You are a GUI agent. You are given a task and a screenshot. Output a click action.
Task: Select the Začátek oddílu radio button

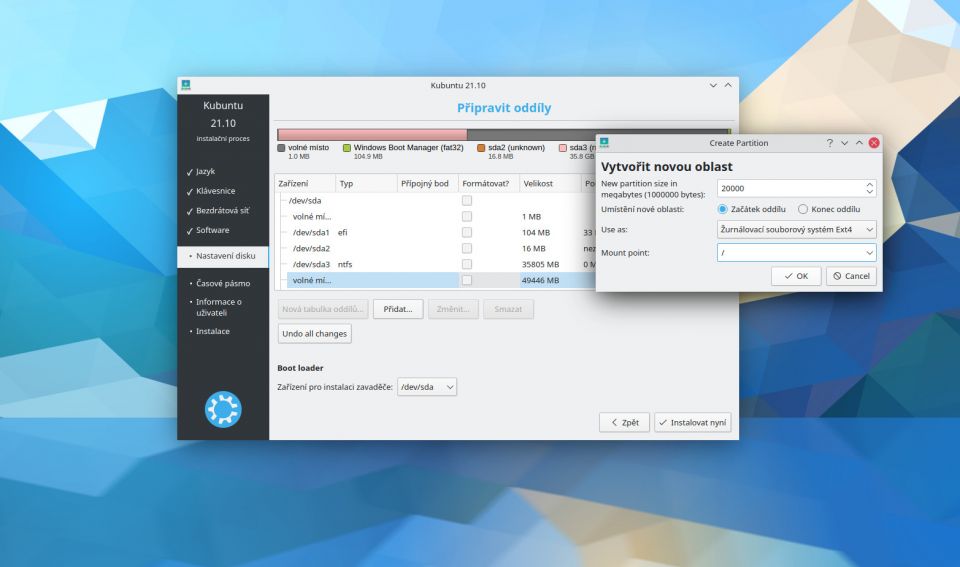tap(722, 209)
